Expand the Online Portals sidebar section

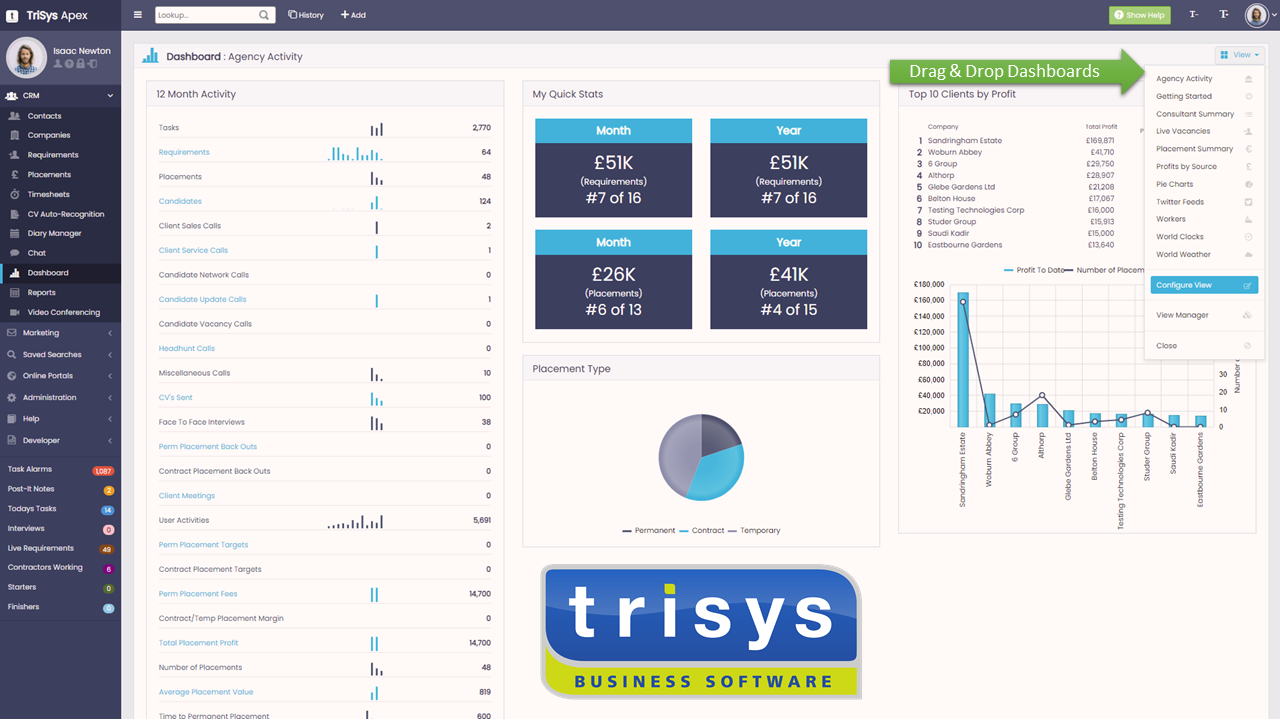(60, 376)
